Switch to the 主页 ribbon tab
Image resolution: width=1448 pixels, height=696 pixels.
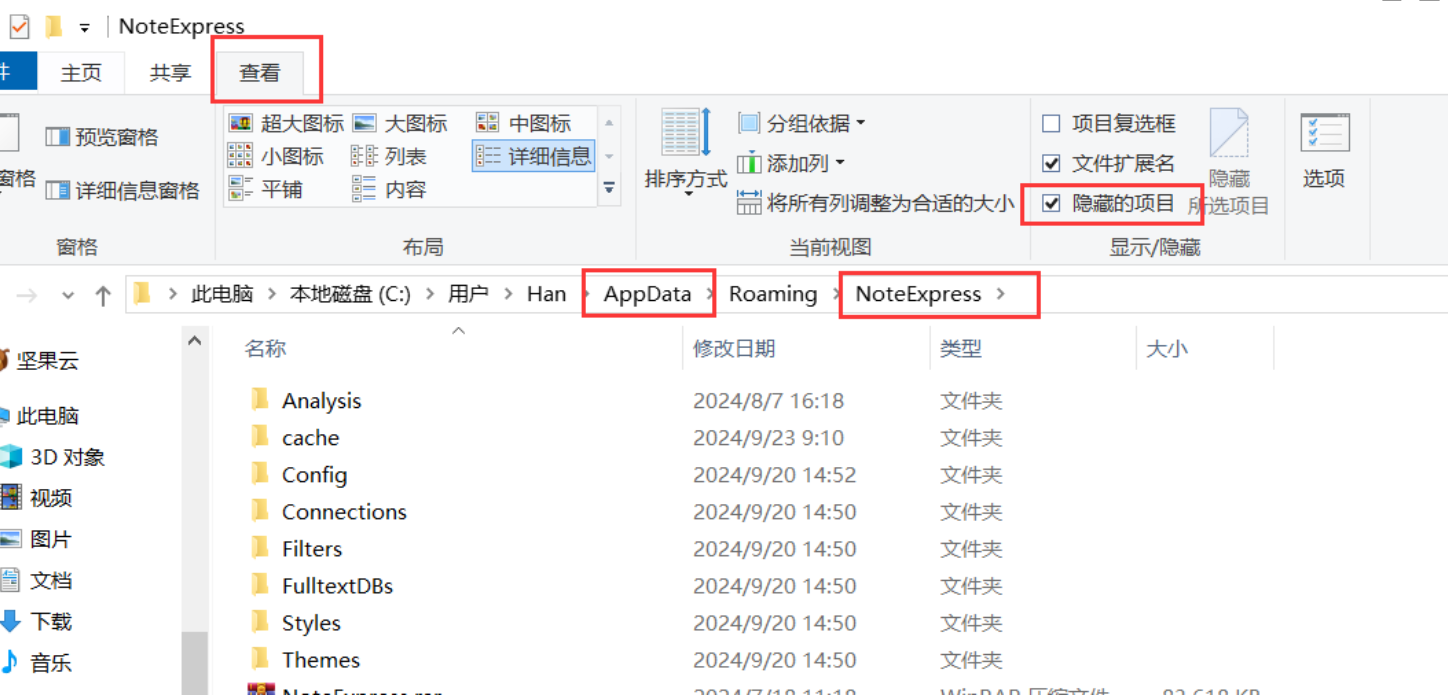(x=81, y=73)
